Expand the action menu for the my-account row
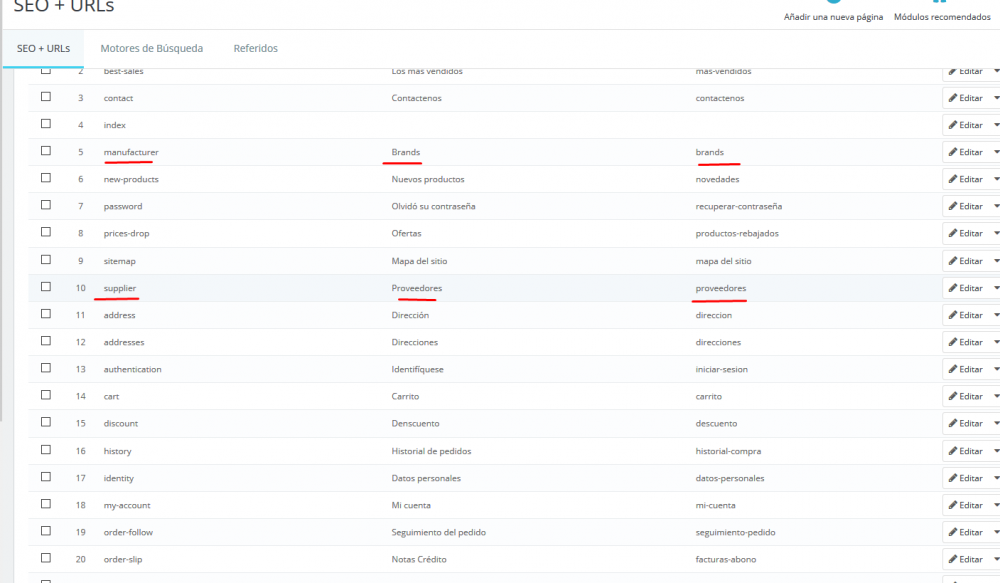Image resolution: width=1000 pixels, height=583 pixels. 996,505
